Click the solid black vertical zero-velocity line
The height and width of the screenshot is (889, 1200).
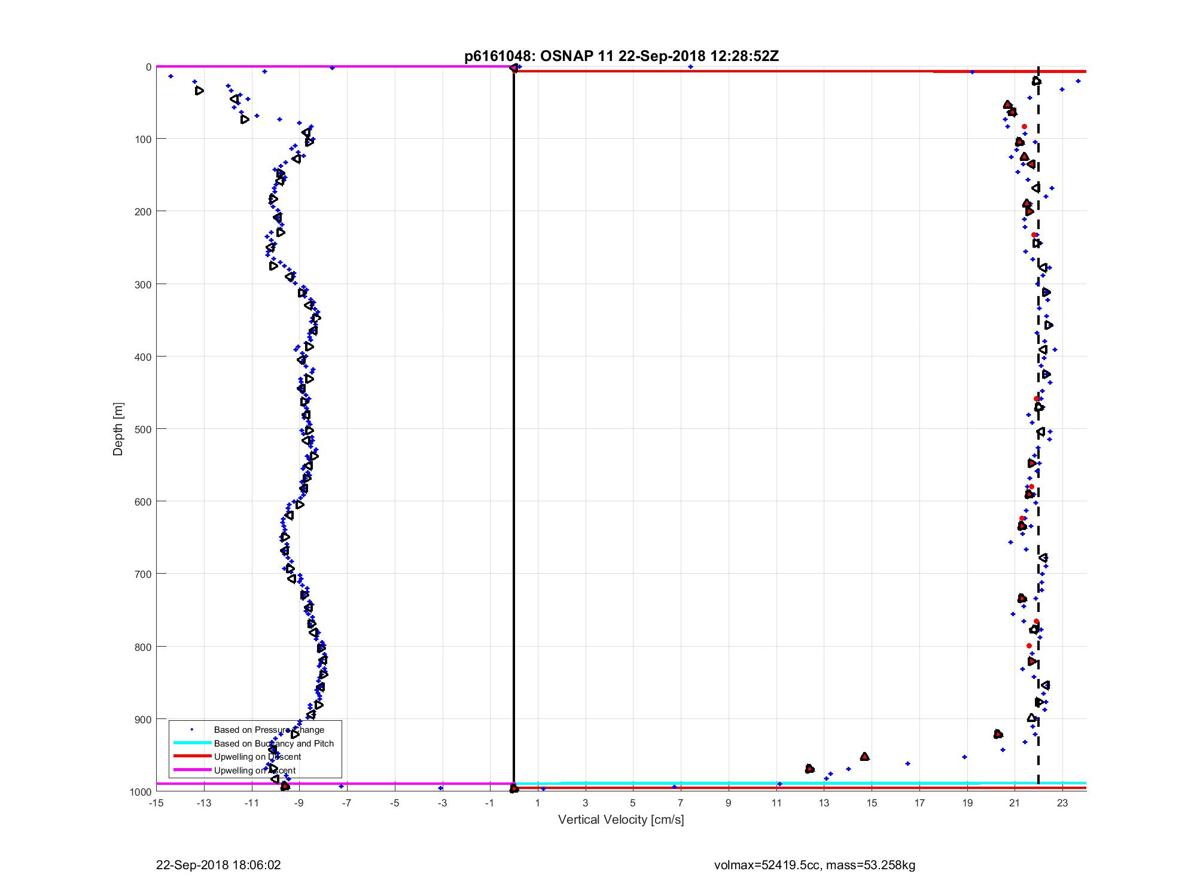pyautogui.click(x=514, y=428)
